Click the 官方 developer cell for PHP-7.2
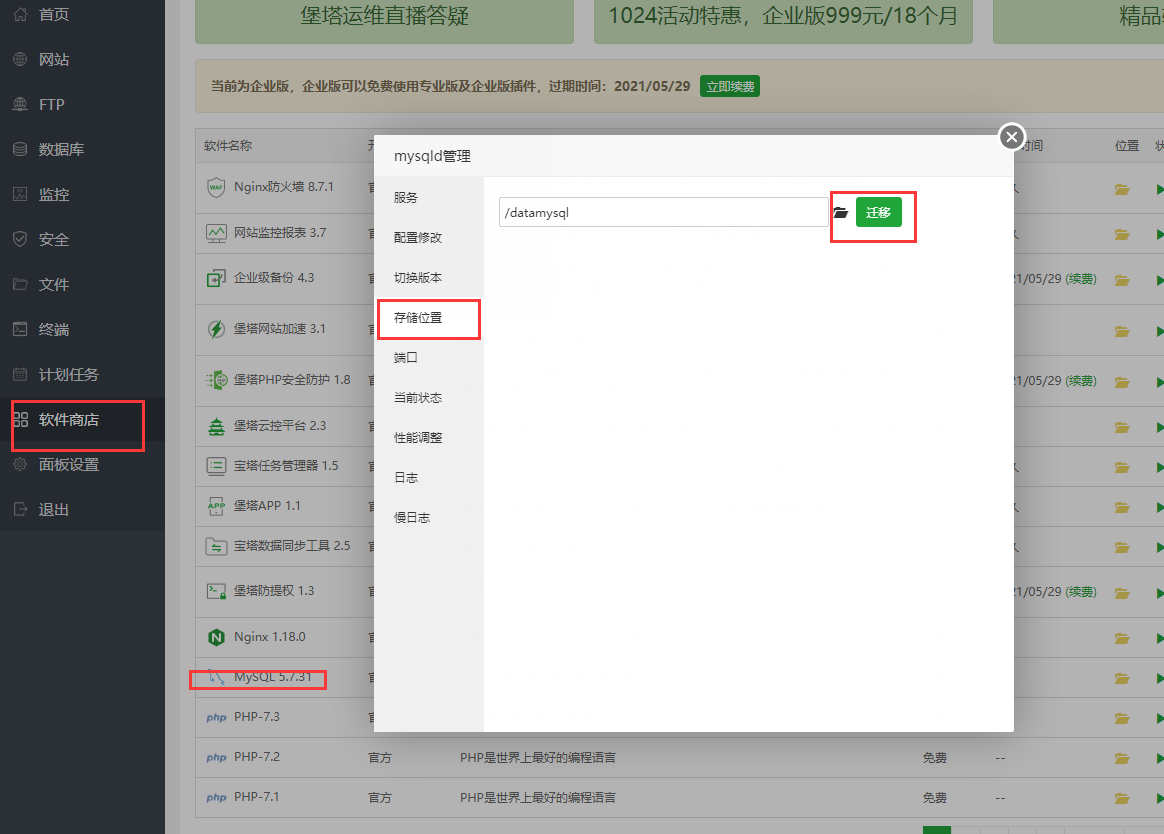The image size is (1164, 834). 380,758
